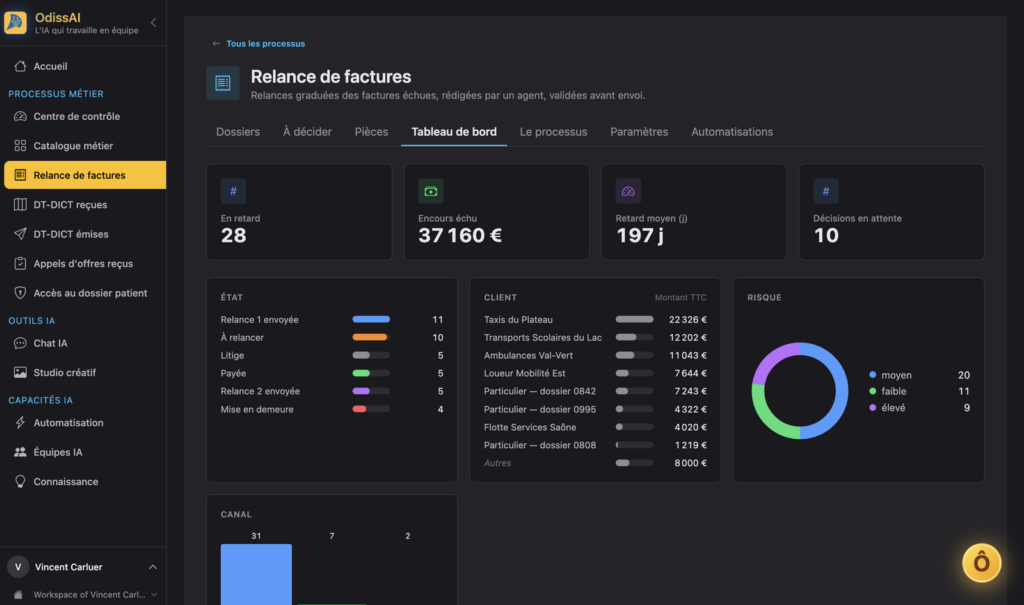Click the Payée state row
The height and width of the screenshot is (605, 1024).
click(332, 373)
